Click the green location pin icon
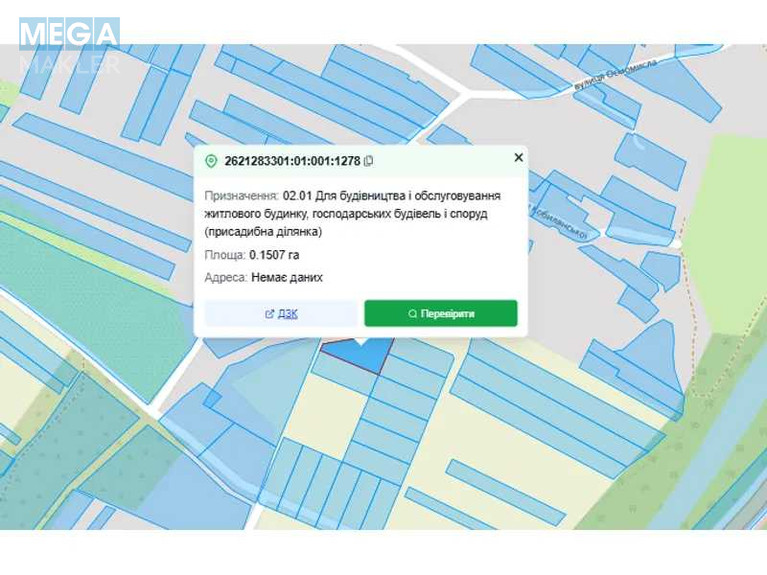This screenshot has height=575, width=767. [211, 161]
